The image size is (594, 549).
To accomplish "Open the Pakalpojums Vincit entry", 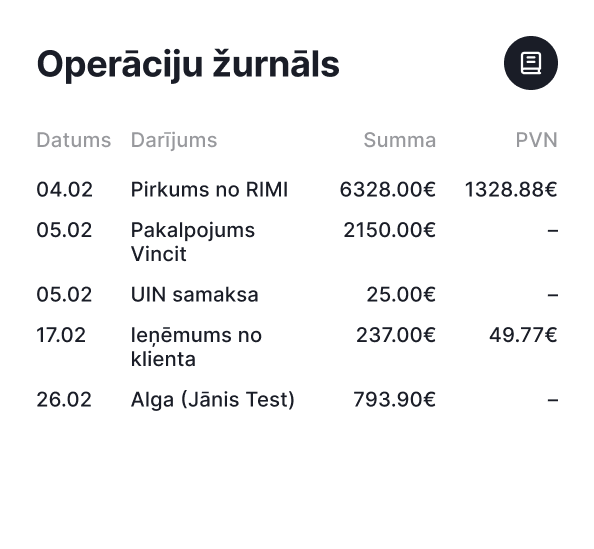I will [193, 242].
